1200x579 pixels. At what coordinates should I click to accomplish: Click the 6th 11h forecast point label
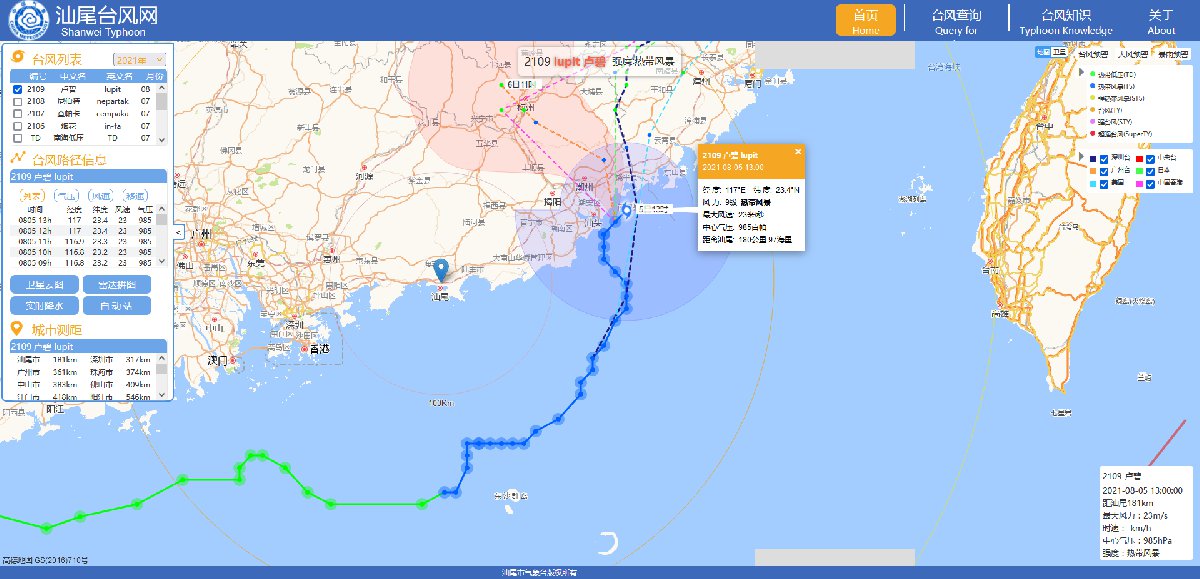[x=521, y=83]
